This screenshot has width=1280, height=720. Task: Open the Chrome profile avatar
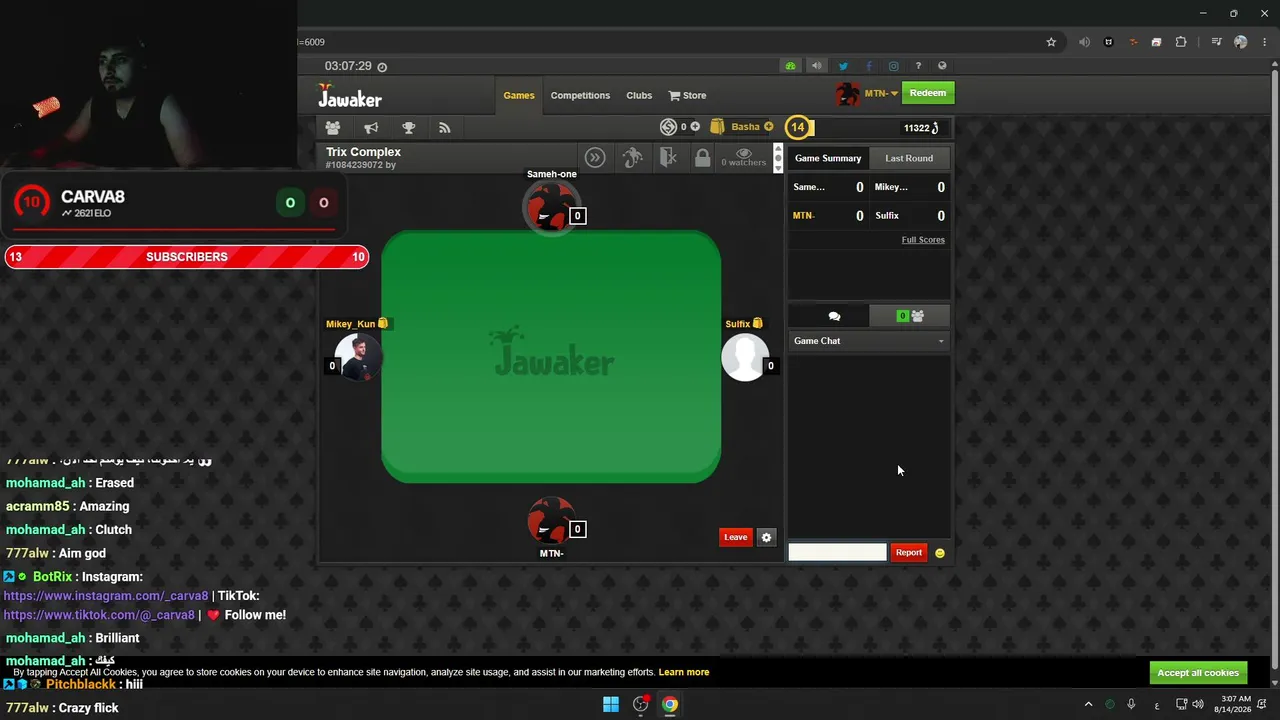1241,42
